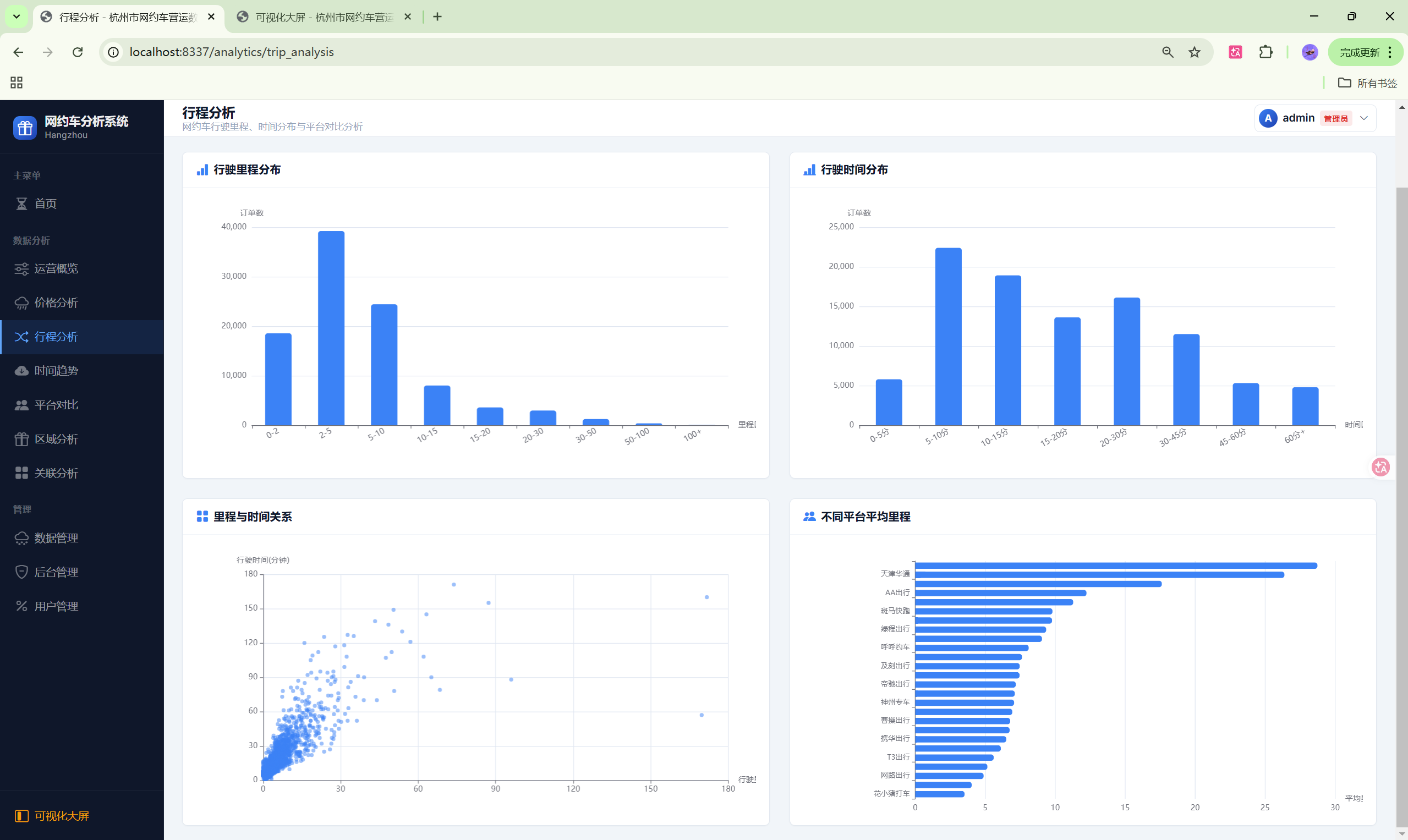Open 平台对比 page
The width and height of the screenshot is (1408, 840).
(x=56, y=405)
